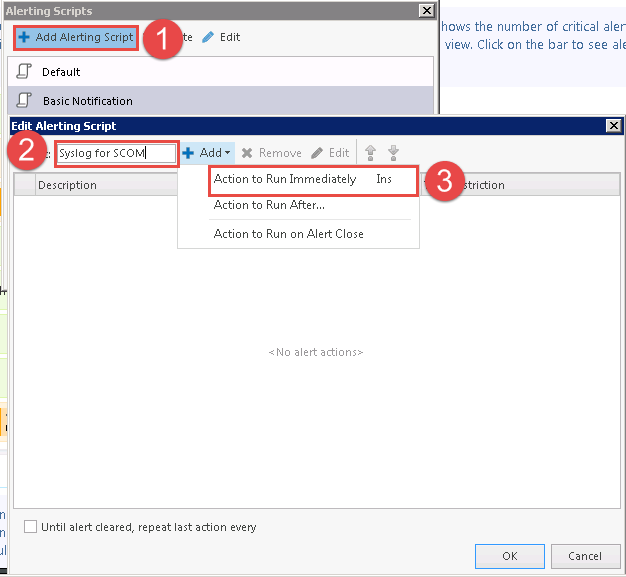Viewport: 626px width, 577px height.
Task: Close the Edit Alerting Script dialog
Action: 613,126
